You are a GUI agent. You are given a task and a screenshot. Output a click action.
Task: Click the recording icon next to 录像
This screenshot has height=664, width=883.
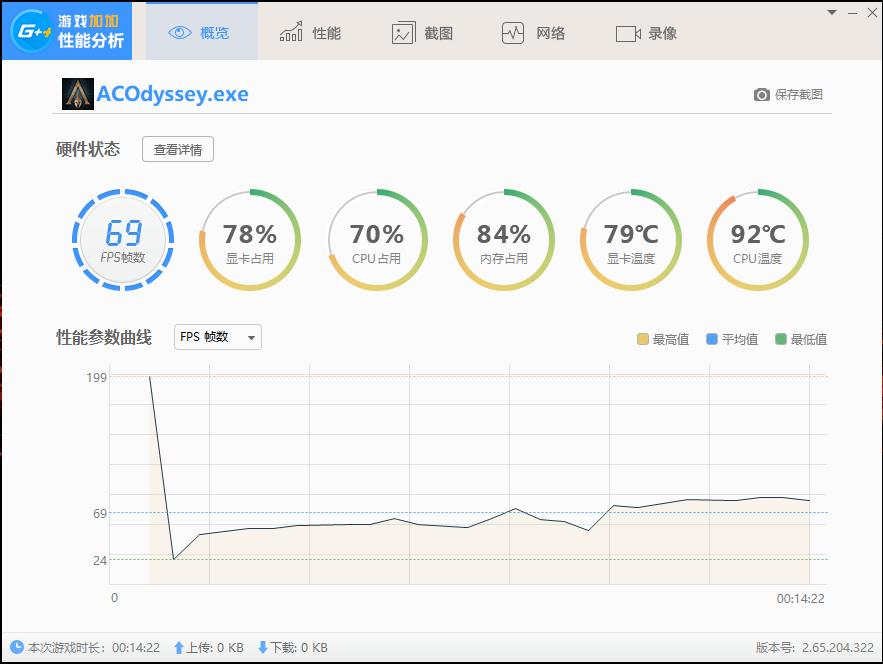[629, 32]
